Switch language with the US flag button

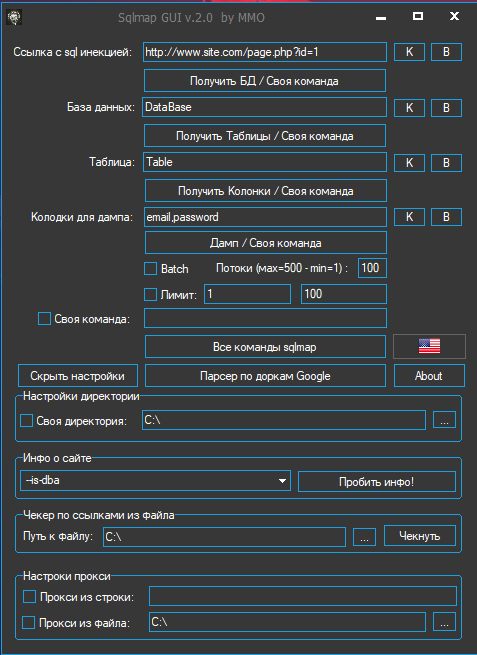(429, 346)
